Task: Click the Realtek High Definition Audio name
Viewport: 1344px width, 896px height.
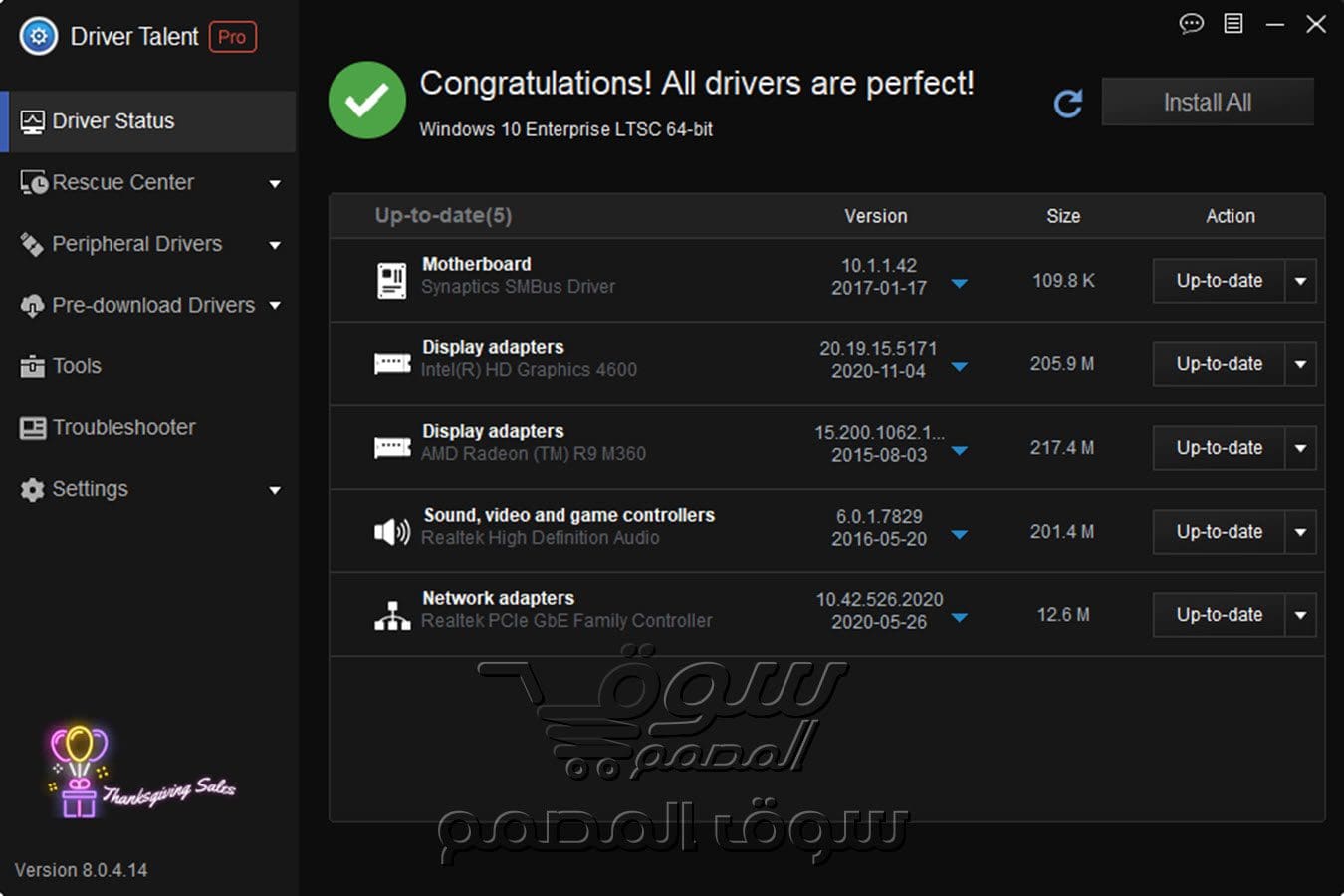Action: pos(541,538)
